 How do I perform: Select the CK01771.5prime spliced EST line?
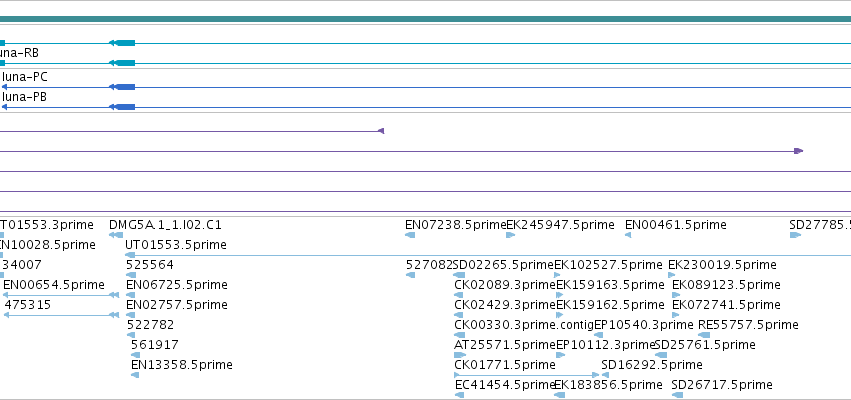pyautogui.click(x=526, y=375)
